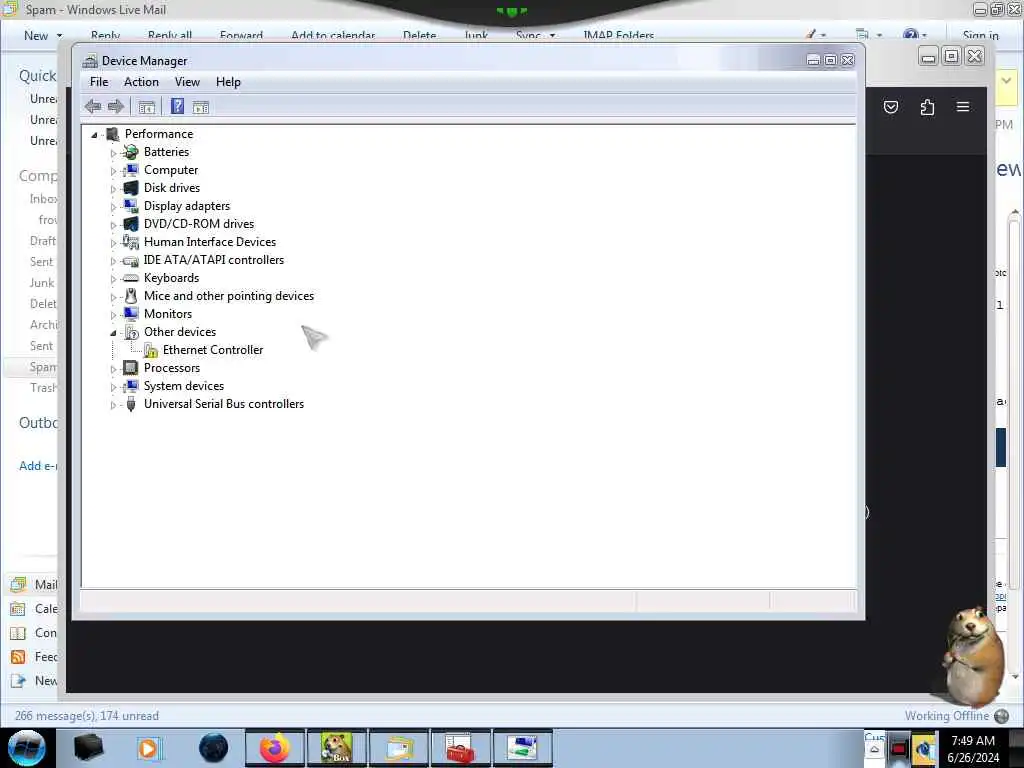Open the View menu

pos(187,82)
